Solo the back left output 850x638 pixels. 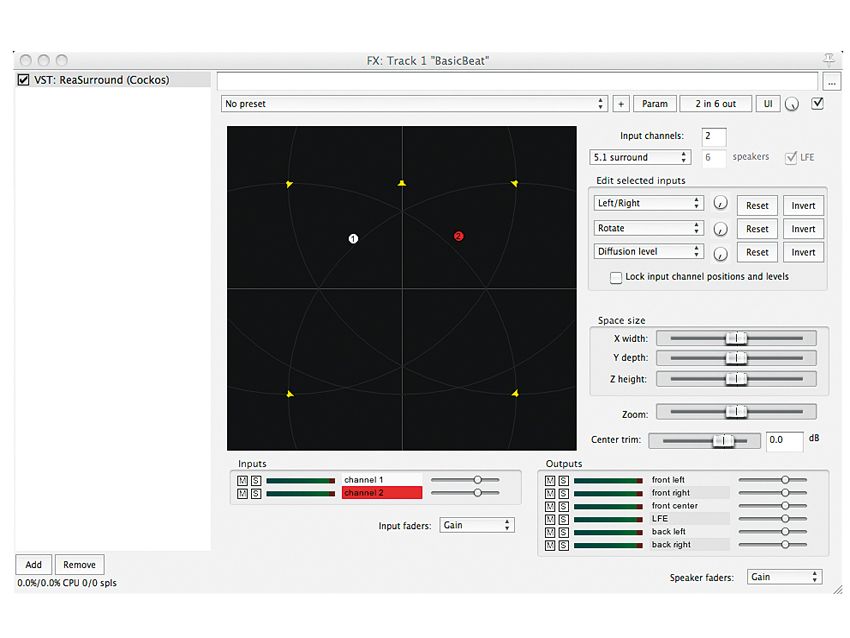coord(563,532)
